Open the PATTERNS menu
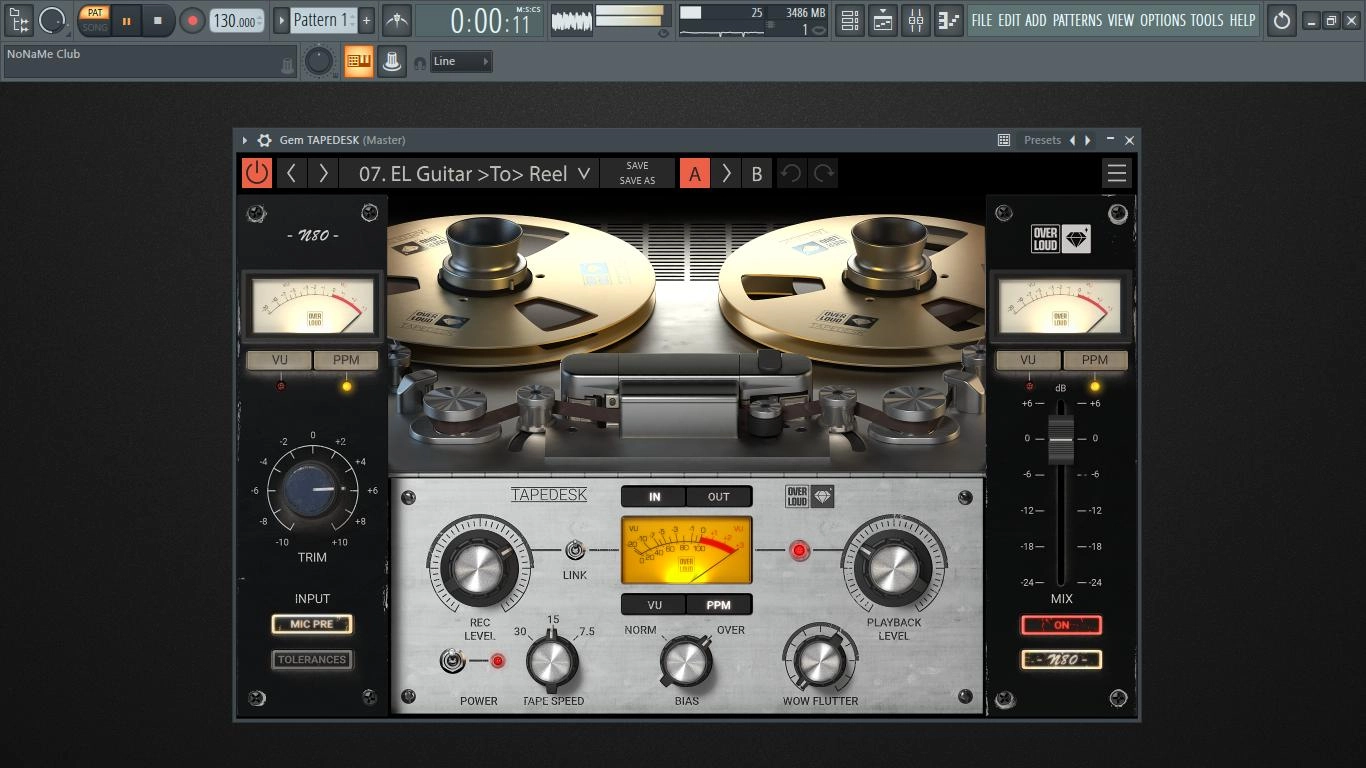 (x=1077, y=20)
